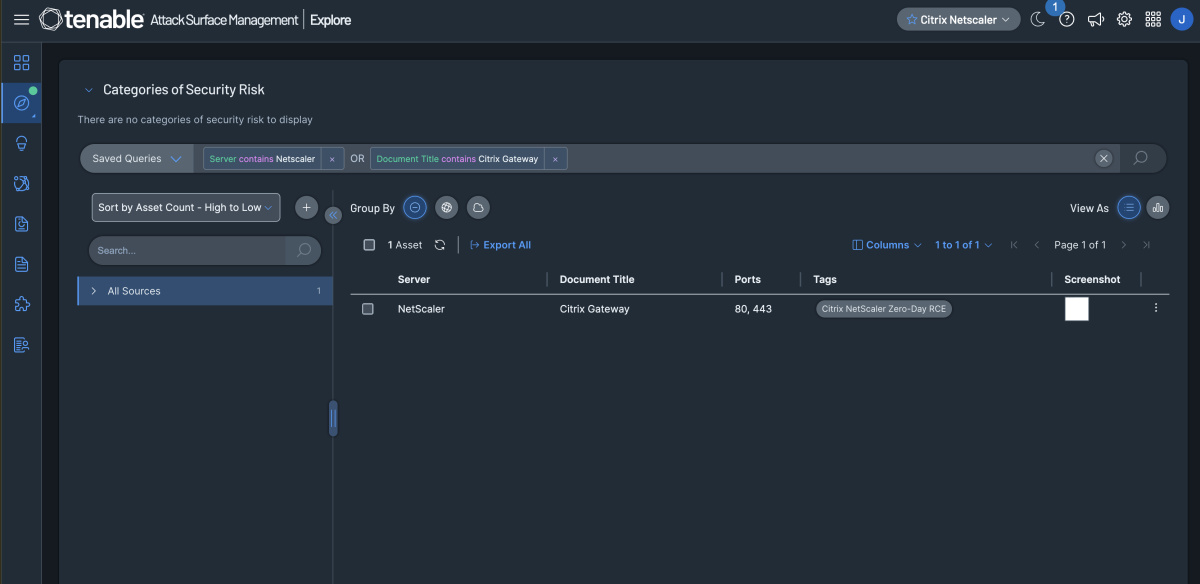Open Sort by Asset Count dropdown
Screen dimensions: 1200x584
186,207
